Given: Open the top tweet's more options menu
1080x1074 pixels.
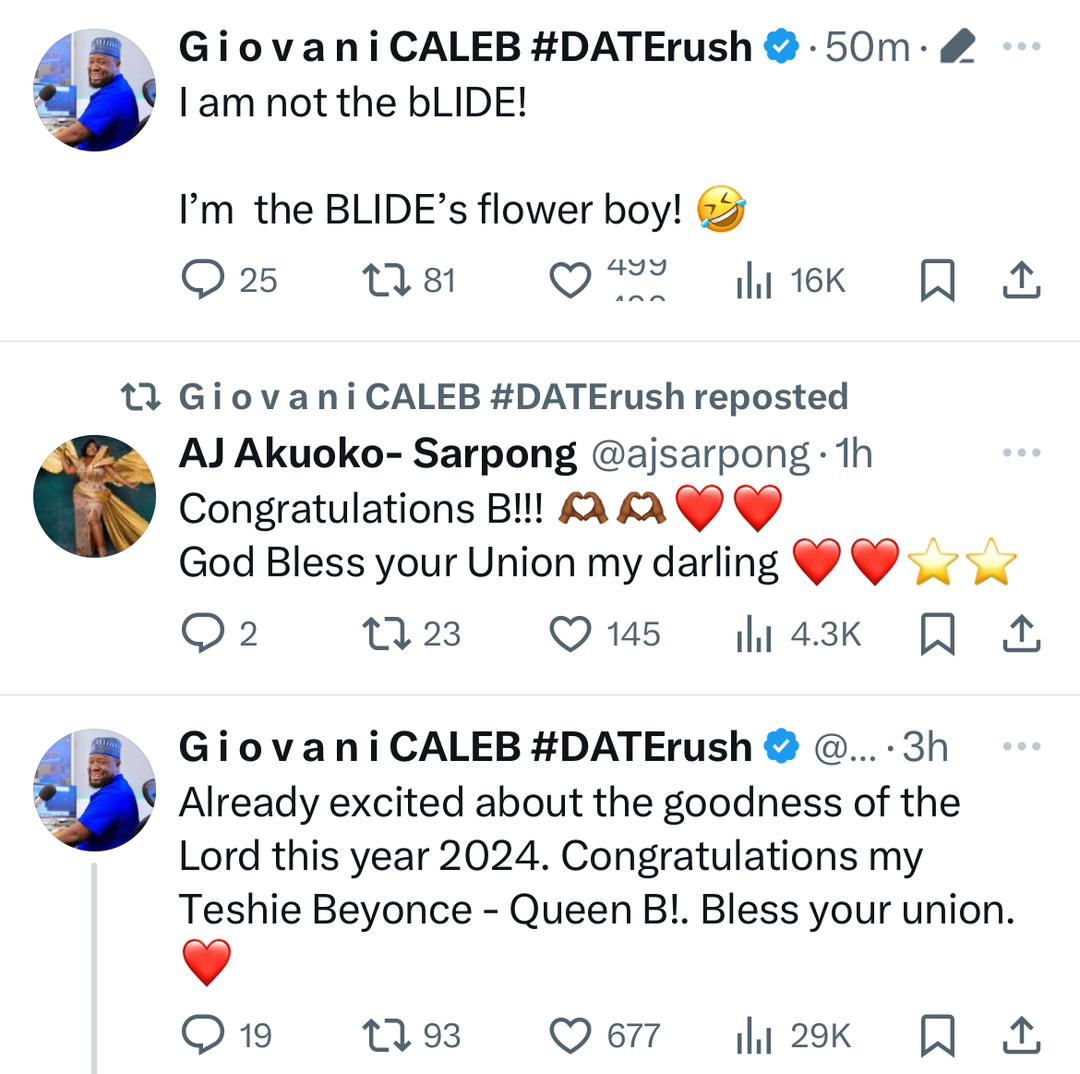Looking at the screenshot, I should click(1021, 46).
